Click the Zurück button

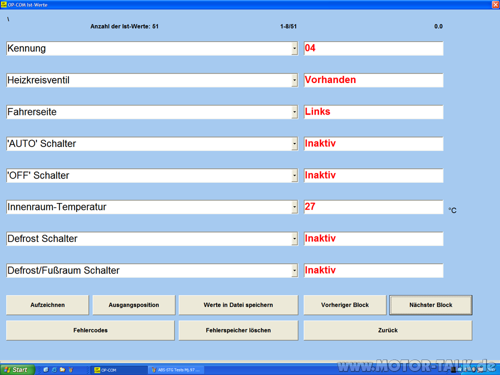point(388,330)
